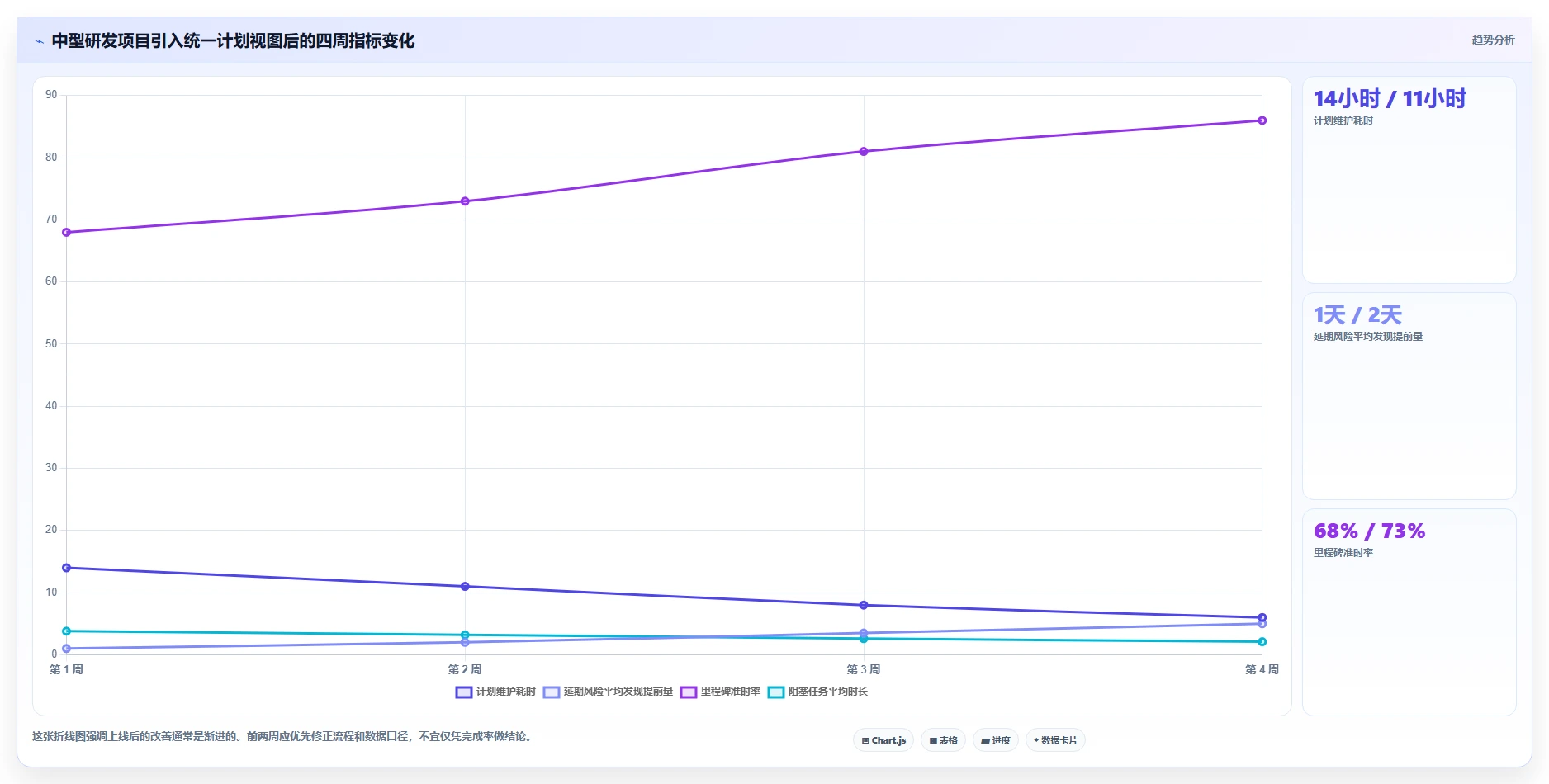The width and height of the screenshot is (1549, 784).
Task: Click the 第 2 周 axis label
Action: click(465, 669)
